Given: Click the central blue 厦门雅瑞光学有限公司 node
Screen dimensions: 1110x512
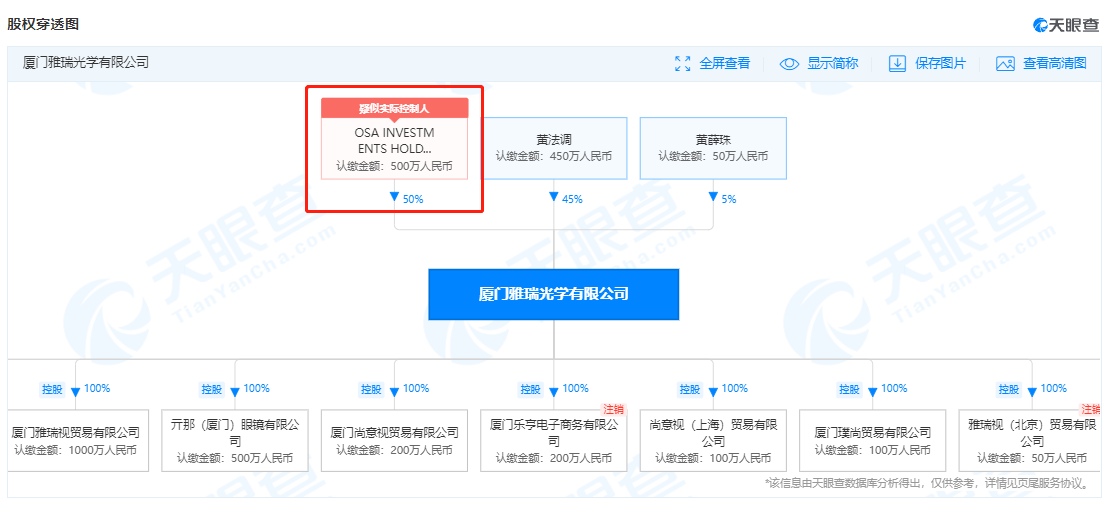Looking at the screenshot, I should tap(553, 294).
